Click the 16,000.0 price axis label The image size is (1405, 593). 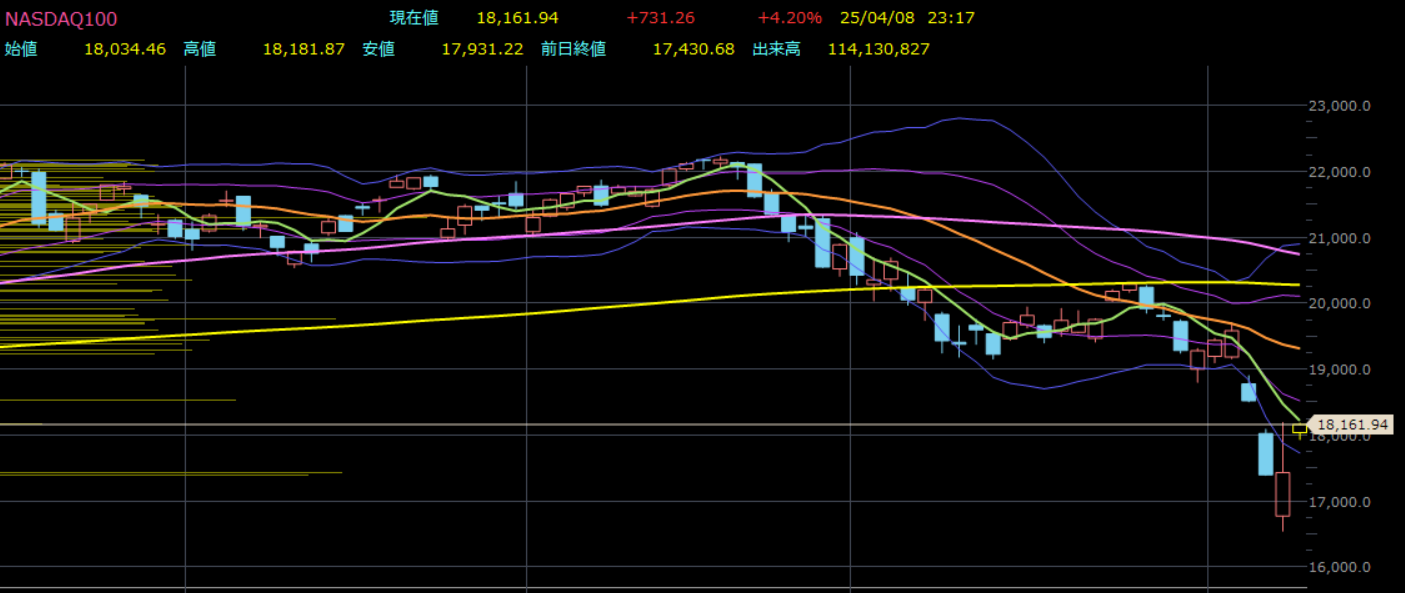(x=1340, y=568)
